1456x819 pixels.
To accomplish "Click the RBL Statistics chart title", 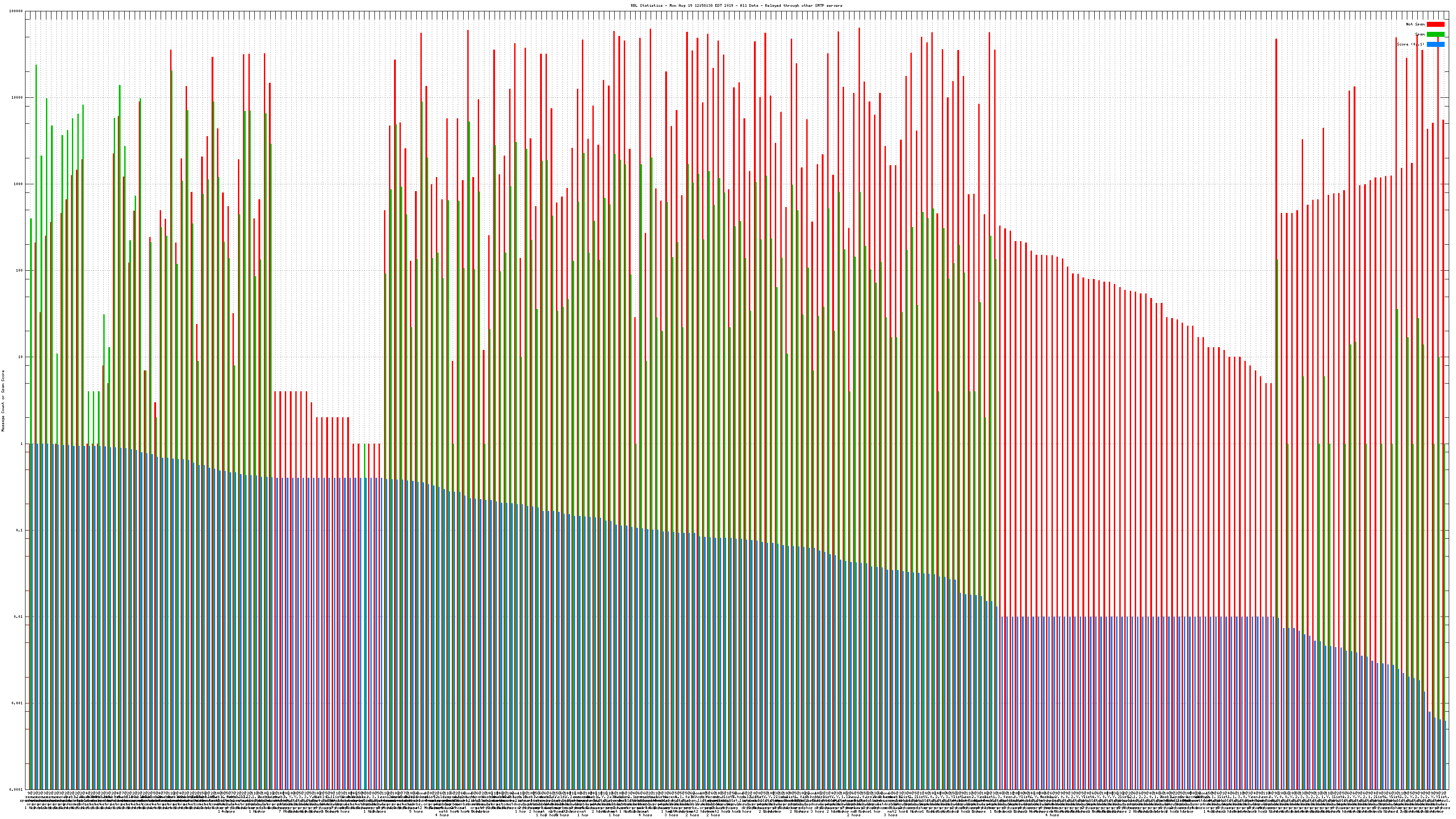I will [736, 5].
